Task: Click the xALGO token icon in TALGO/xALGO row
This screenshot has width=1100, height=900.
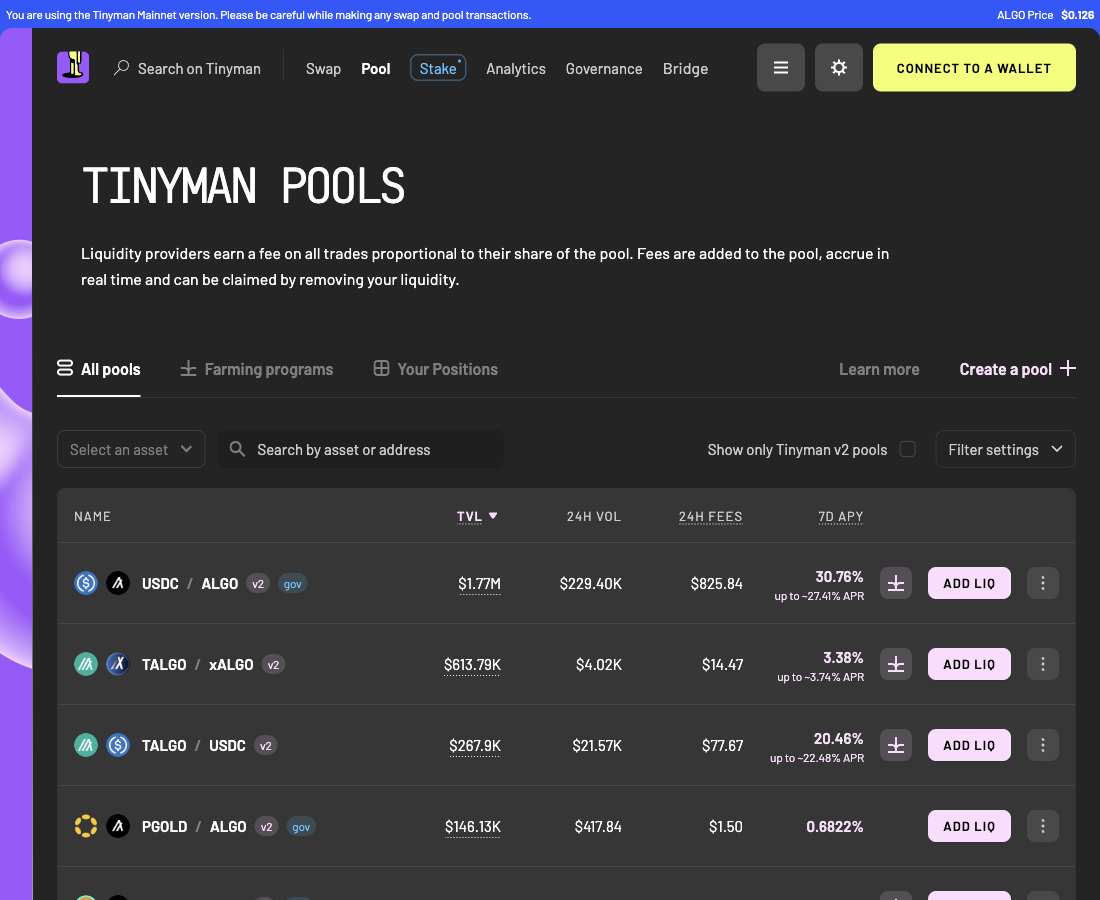Action: (x=118, y=664)
